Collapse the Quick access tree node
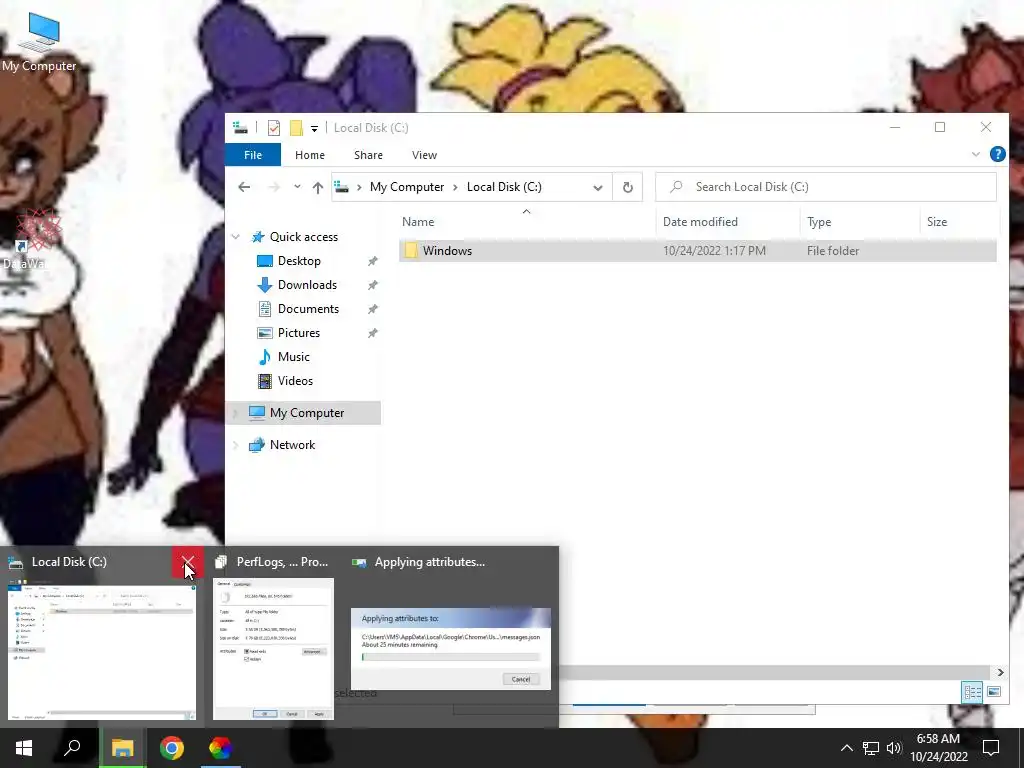 pos(236,237)
